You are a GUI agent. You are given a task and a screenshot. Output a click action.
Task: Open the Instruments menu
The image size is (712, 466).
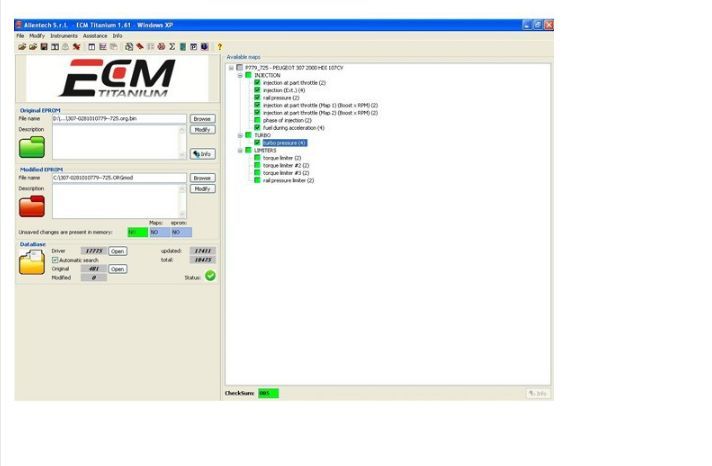(x=64, y=35)
